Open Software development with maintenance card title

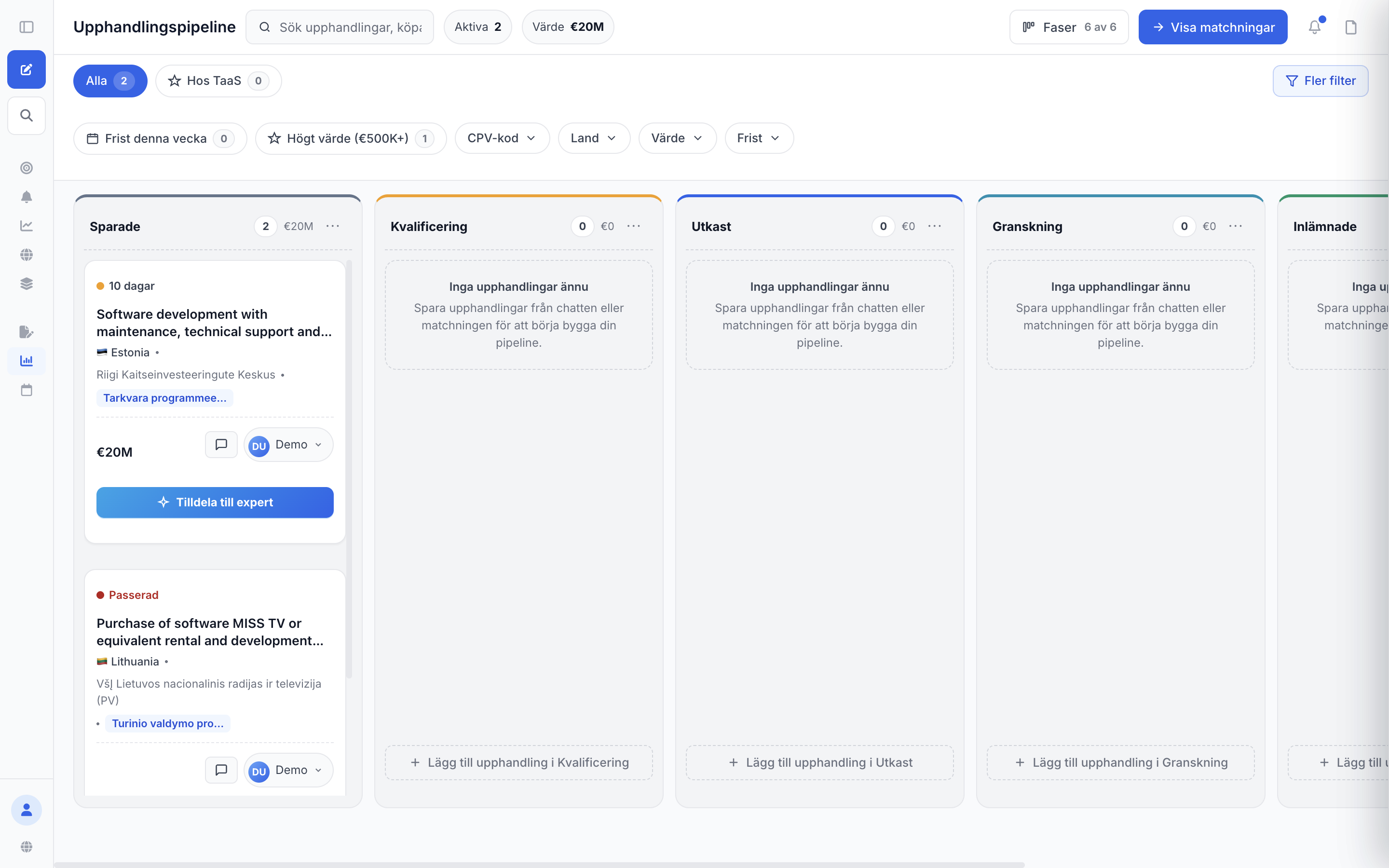[214, 323]
